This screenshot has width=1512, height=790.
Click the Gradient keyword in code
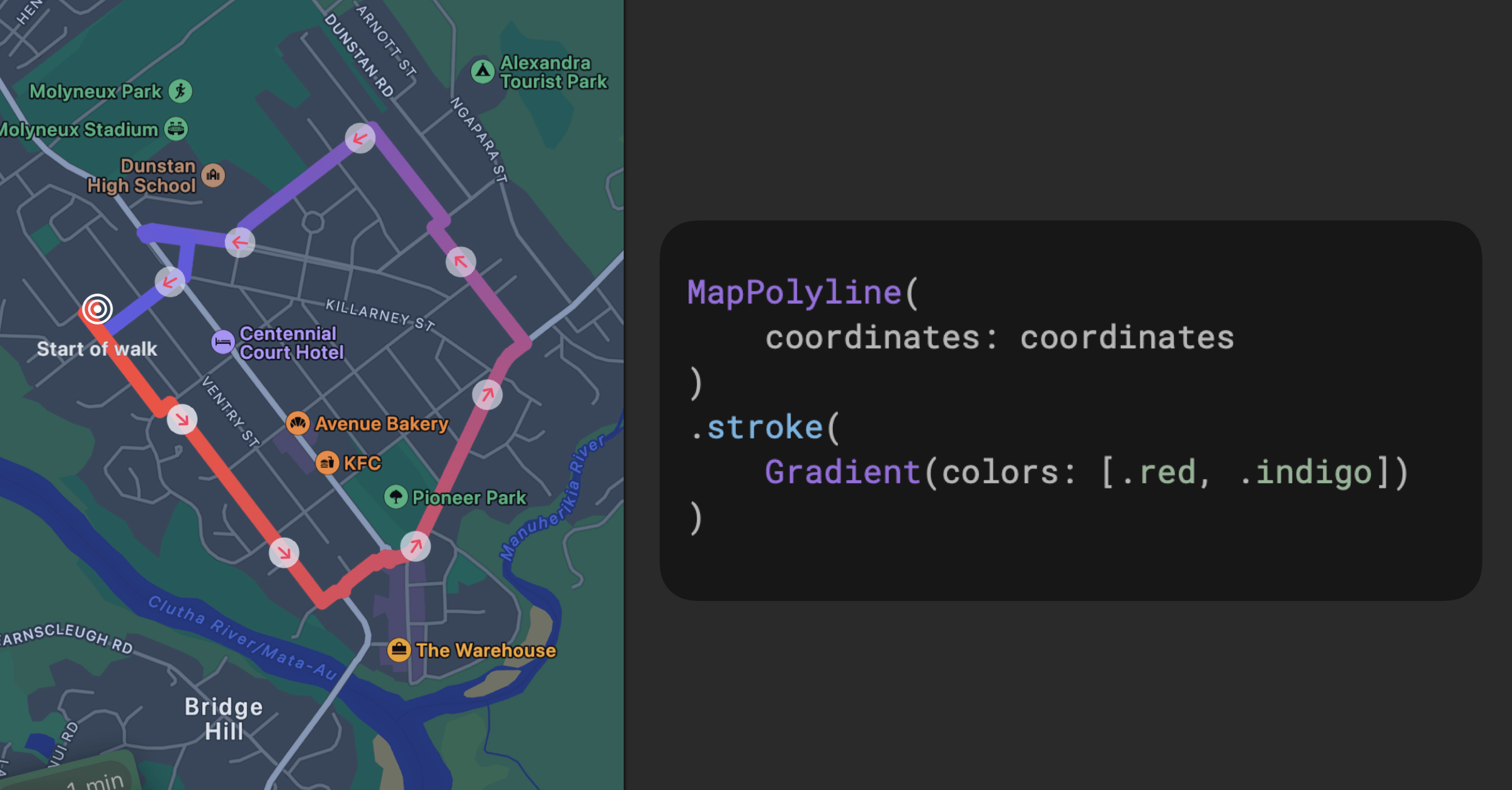(x=842, y=472)
